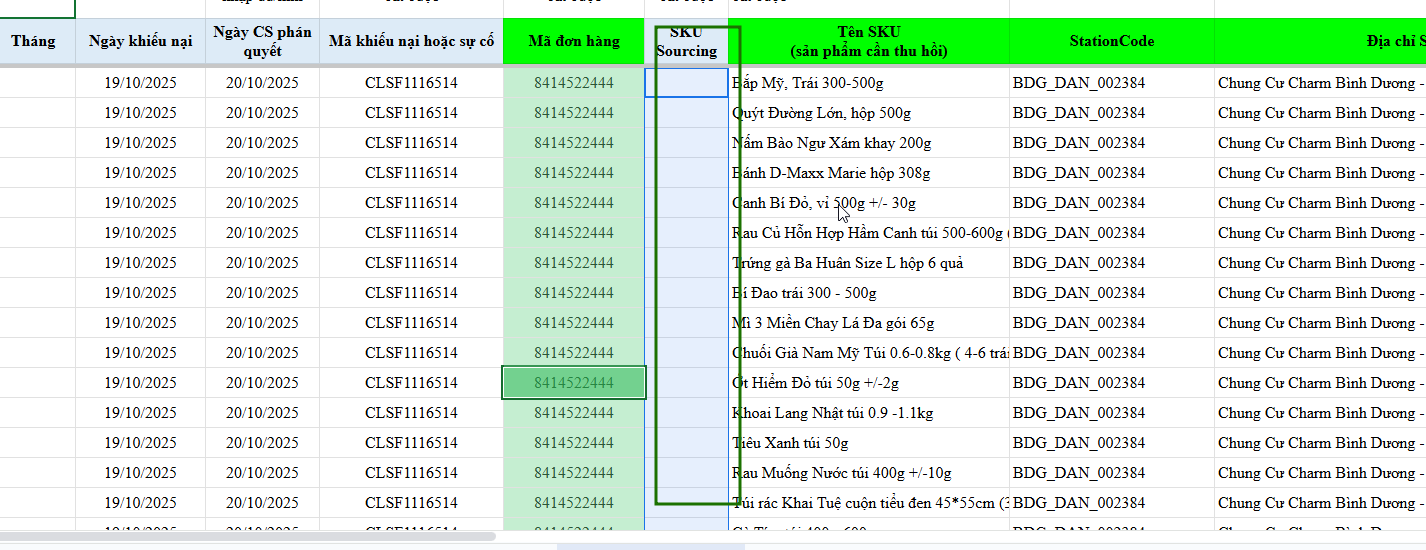Select CLSF1116514 in the Nấm Bào Ngư row
Screen dimensions: 1426x550
(x=411, y=143)
